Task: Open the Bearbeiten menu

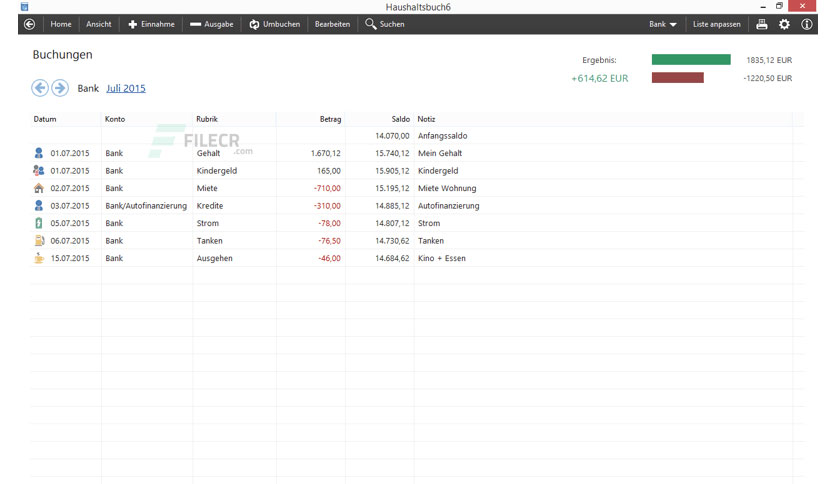Action: [x=332, y=24]
